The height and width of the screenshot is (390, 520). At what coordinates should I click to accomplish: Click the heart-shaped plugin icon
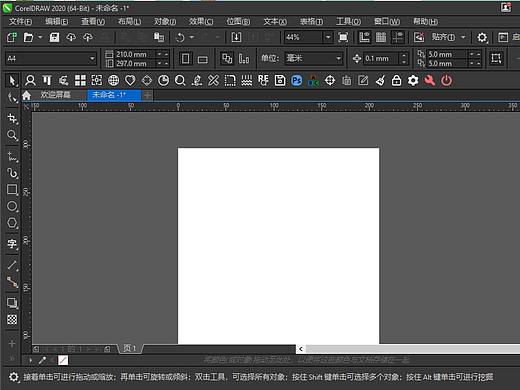(x=130, y=80)
